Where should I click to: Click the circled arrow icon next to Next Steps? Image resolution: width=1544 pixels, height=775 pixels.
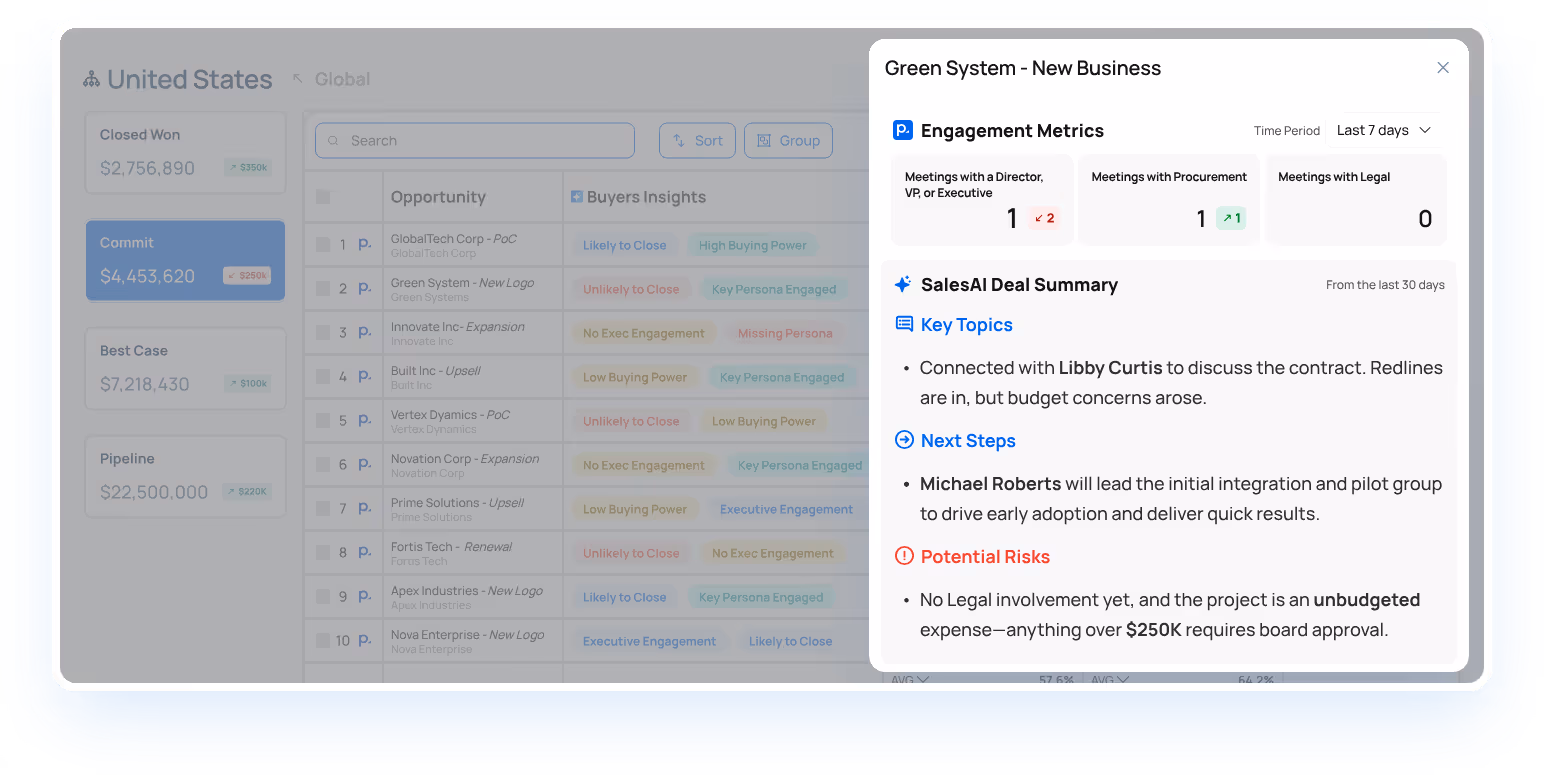pyautogui.click(x=905, y=440)
